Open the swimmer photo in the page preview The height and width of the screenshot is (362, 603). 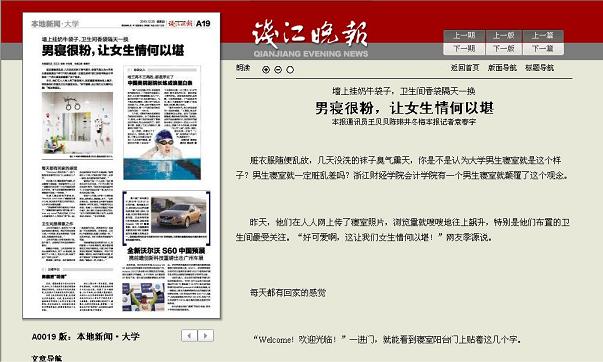click(162, 155)
